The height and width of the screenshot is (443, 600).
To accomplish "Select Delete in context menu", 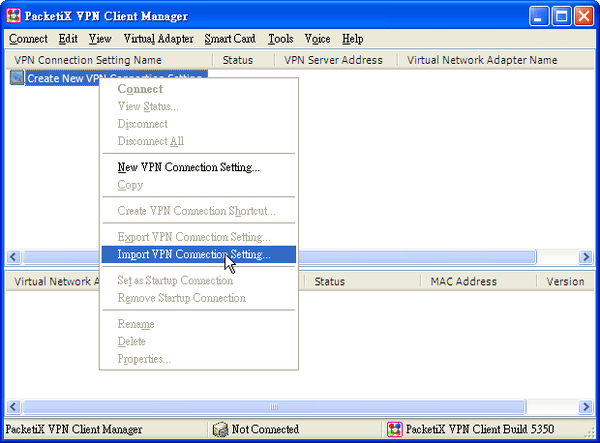I will tap(199, 341).
